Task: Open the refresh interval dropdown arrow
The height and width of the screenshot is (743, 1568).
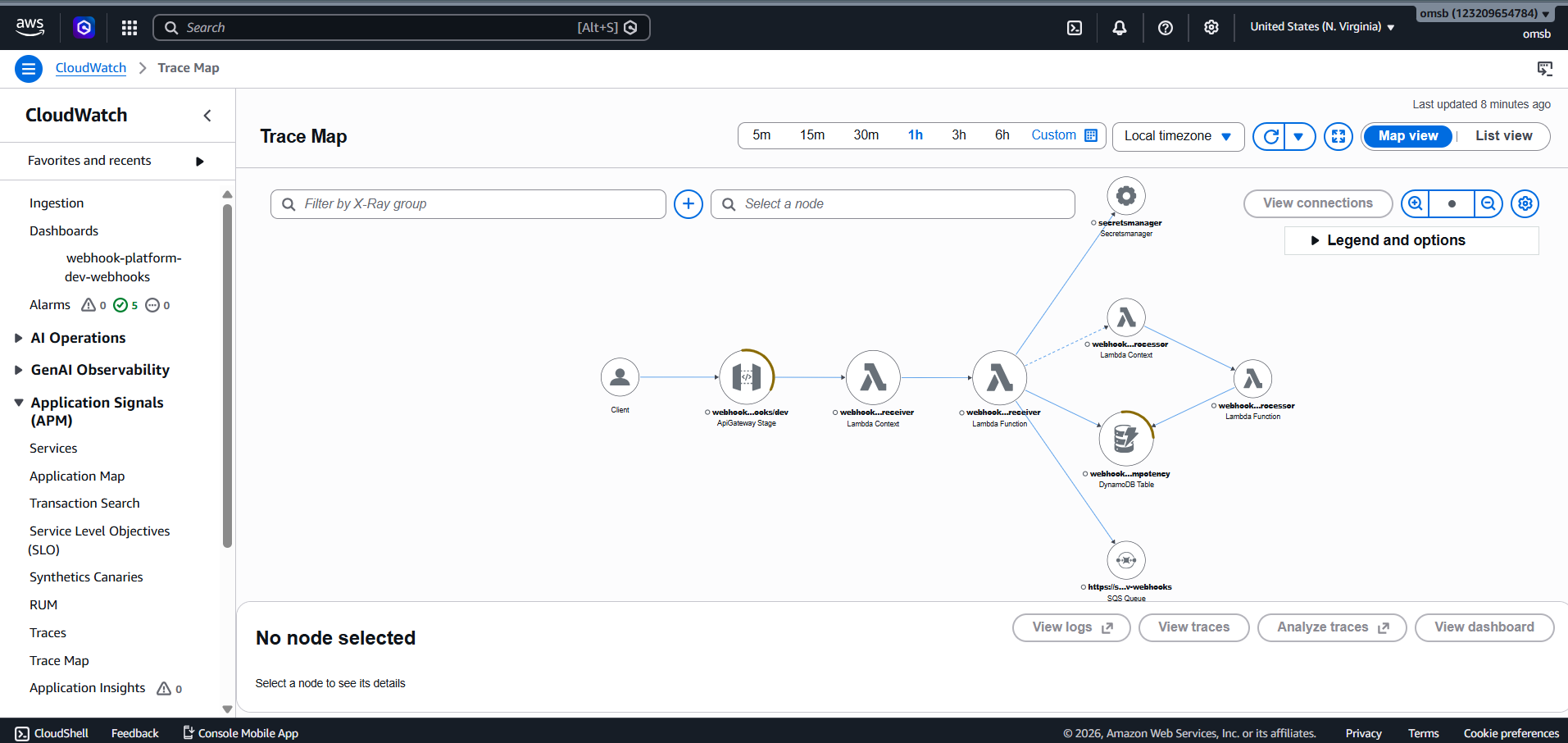Action: click(1298, 136)
